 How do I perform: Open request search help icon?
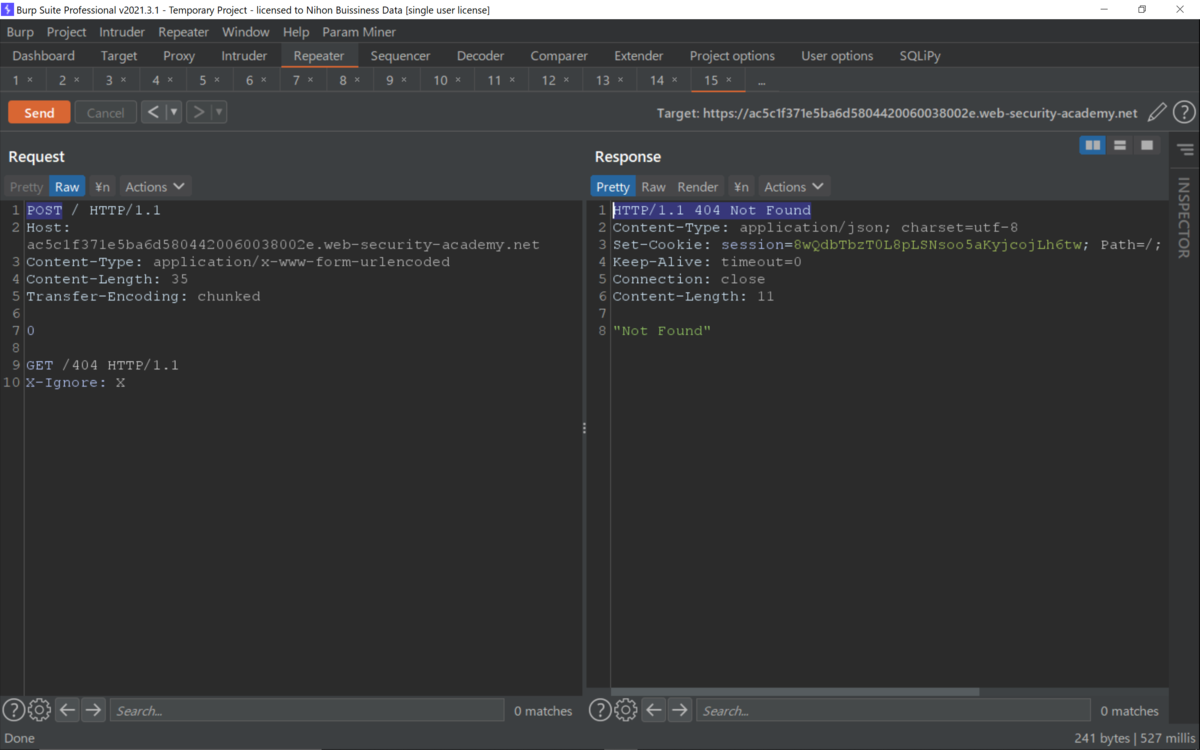[x=13, y=710]
